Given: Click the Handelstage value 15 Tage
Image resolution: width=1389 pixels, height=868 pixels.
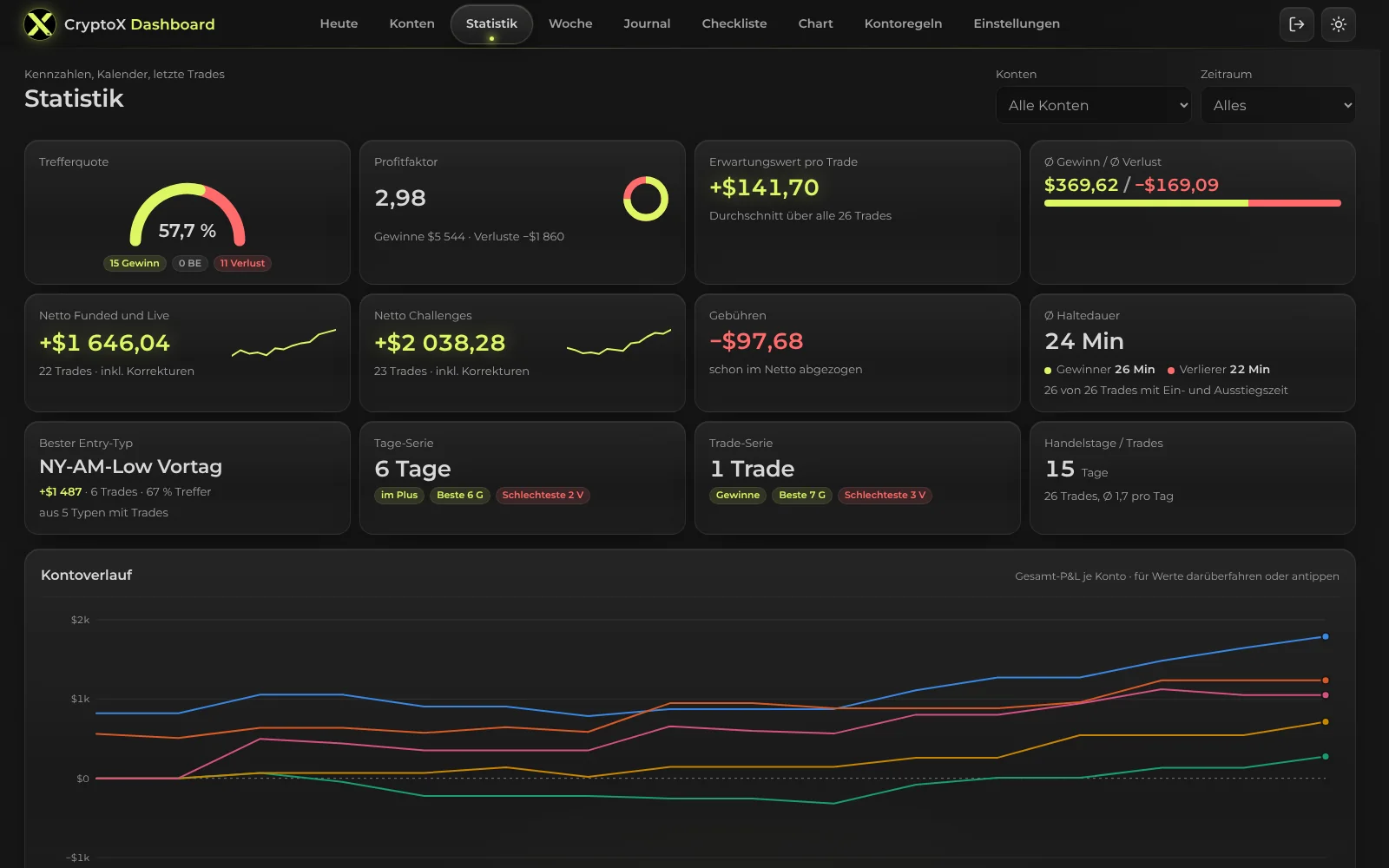Looking at the screenshot, I should click(x=1076, y=470).
